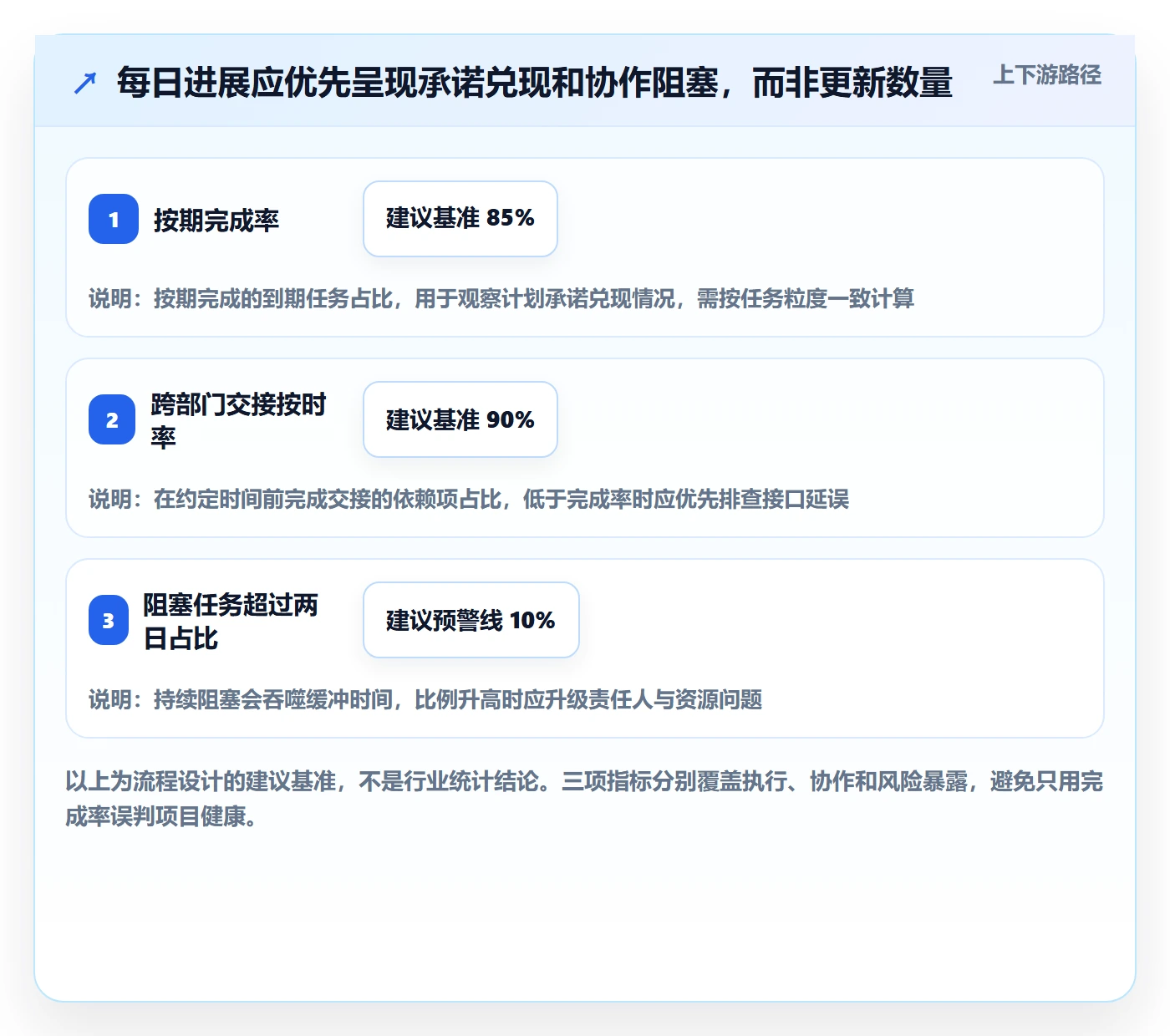Click the metric name 阻塞任务超过两日占比
Viewport: 1170px width, 1036px height.
point(231,621)
